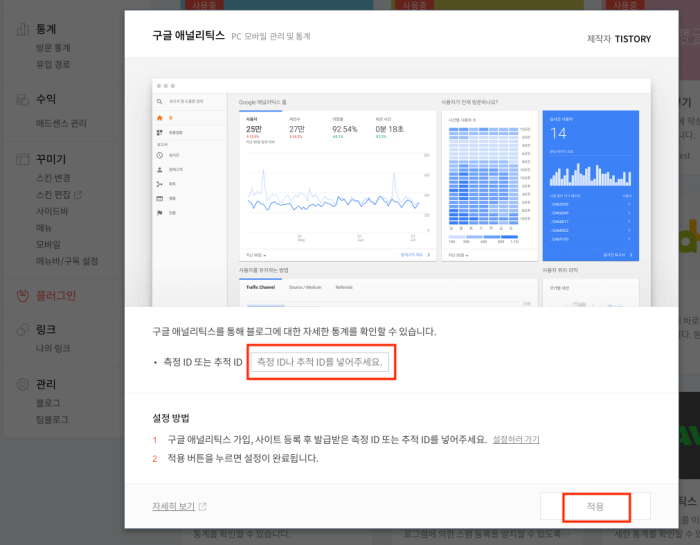Open 블로그 under 관리

point(48,403)
